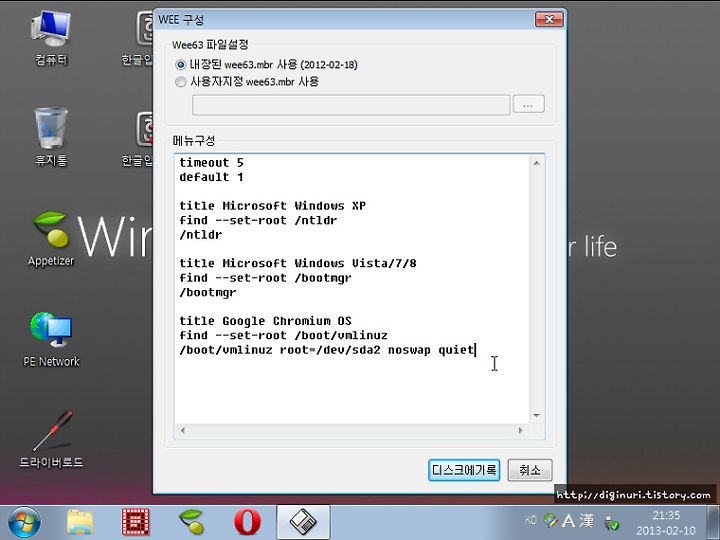Select the built-in wee63.mbr radio option
Viewport: 720px width, 540px height.
click(x=180, y=65)
